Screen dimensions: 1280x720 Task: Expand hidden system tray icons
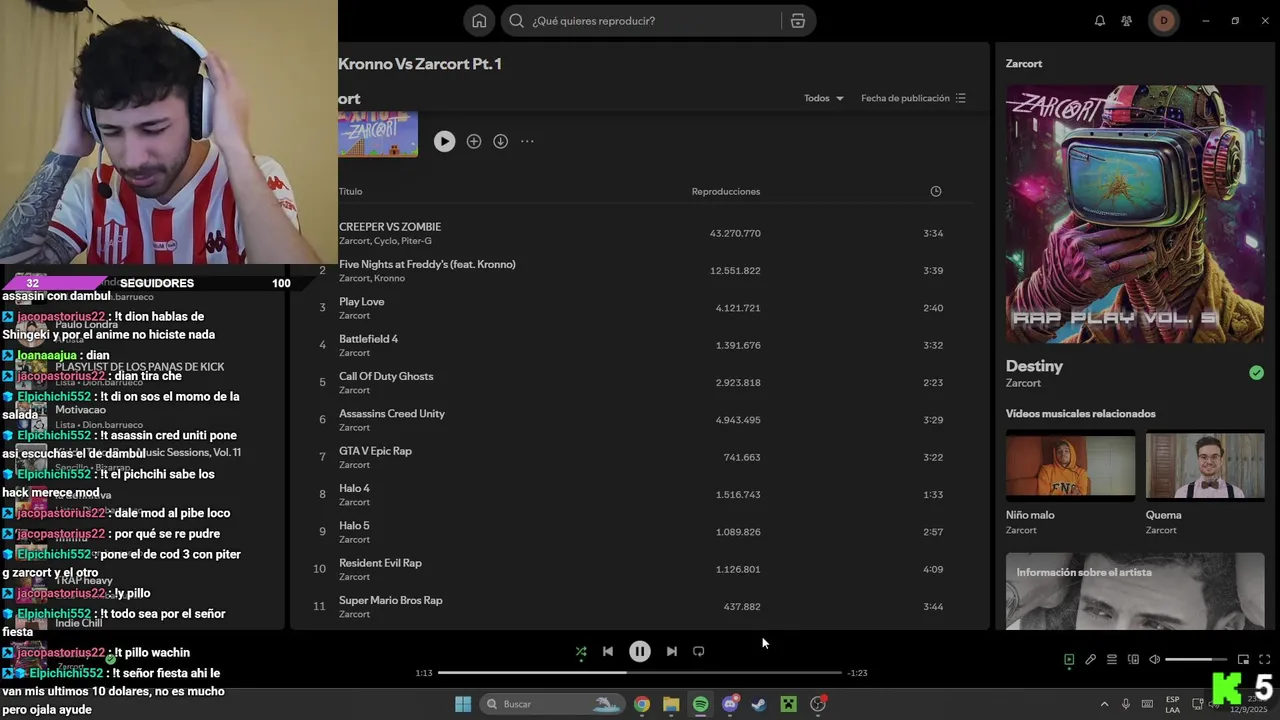click(1104, 704)
